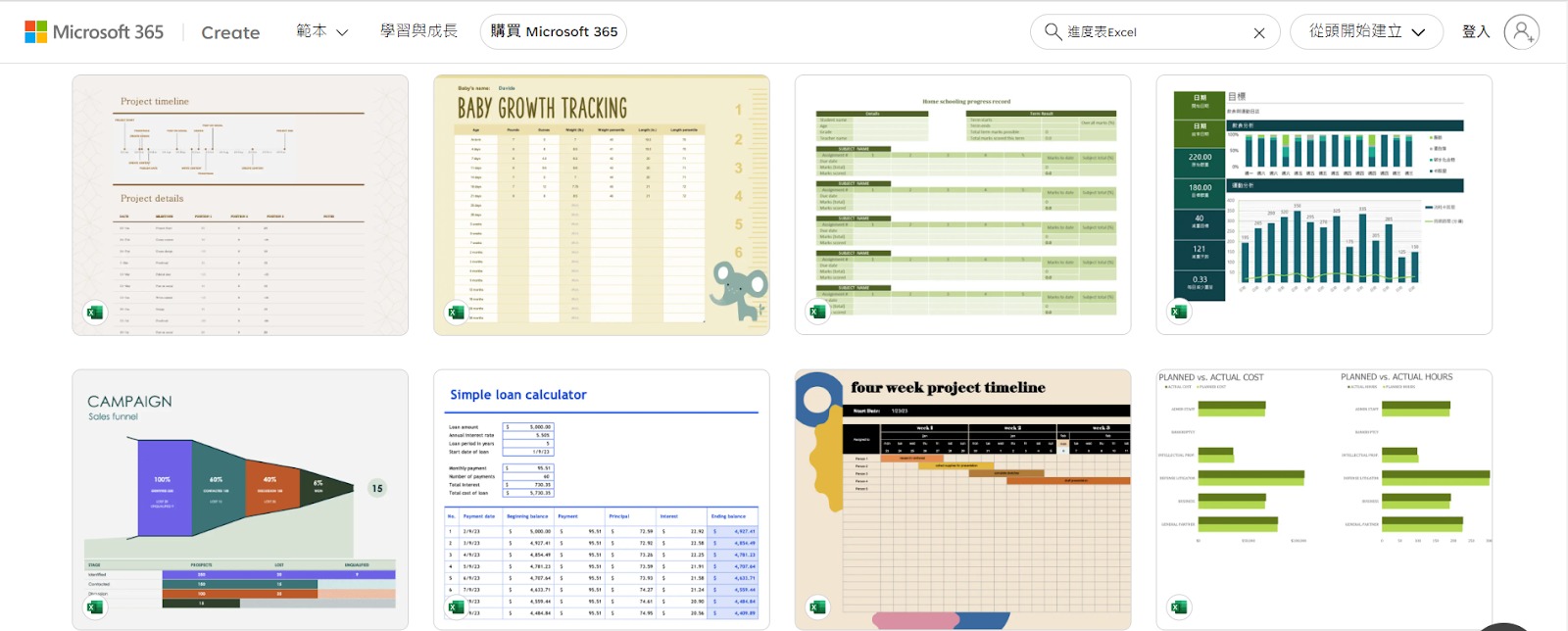
Task: Go to the Create home link
Action: click(x=230, y=32)
